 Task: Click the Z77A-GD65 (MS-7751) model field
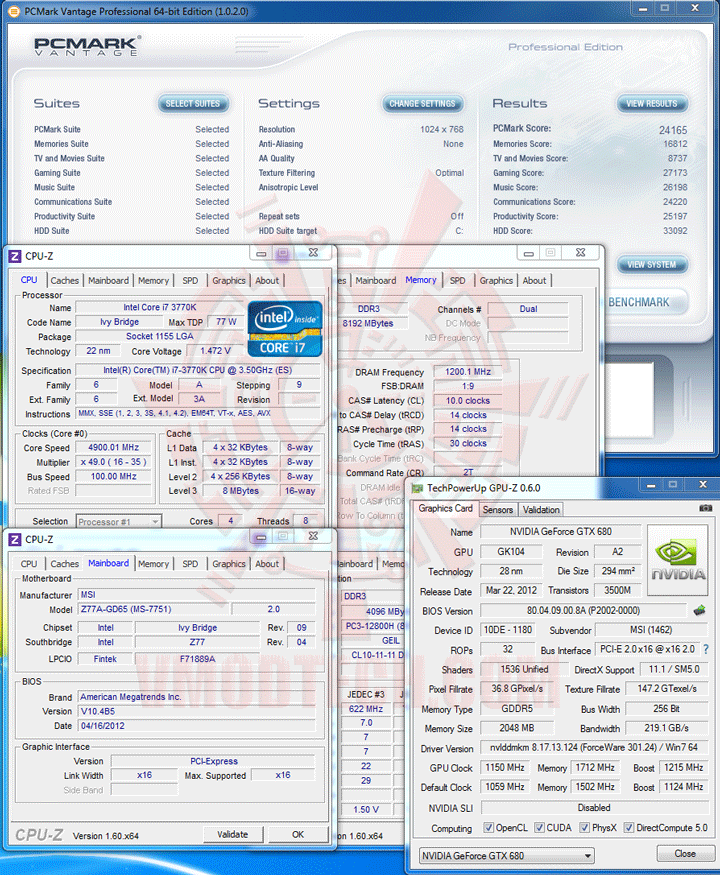153,609
